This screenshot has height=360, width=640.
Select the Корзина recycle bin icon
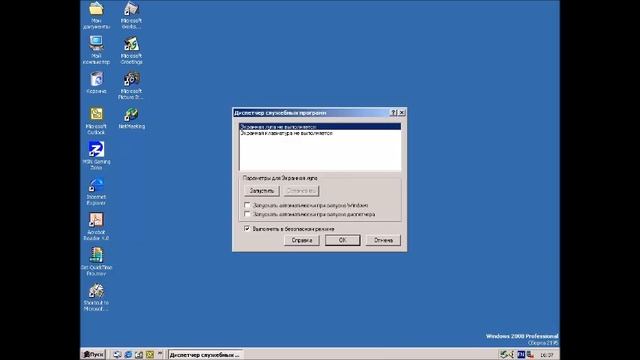tap(96, 83)
